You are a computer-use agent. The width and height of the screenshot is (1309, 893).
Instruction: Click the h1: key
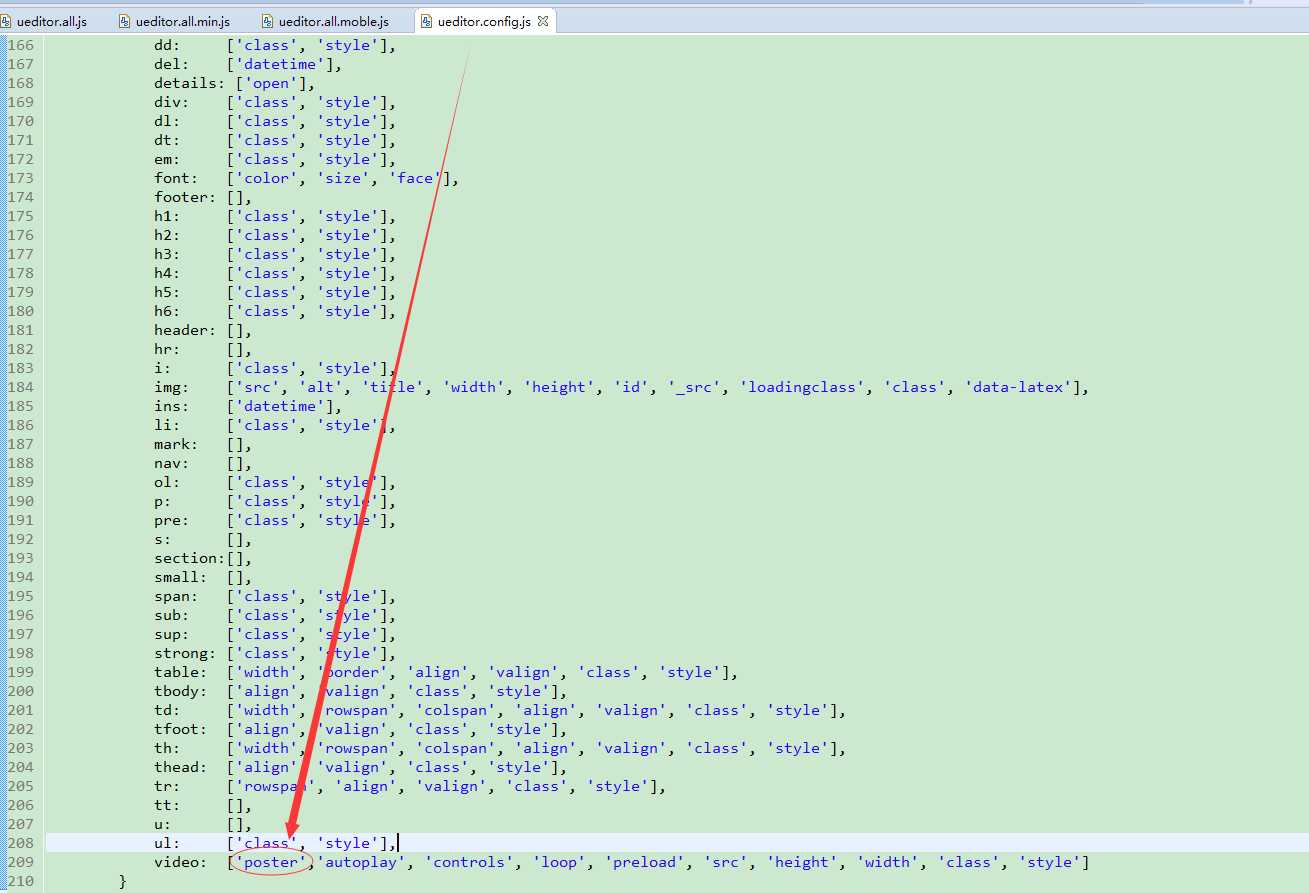(x=167, y=216)
